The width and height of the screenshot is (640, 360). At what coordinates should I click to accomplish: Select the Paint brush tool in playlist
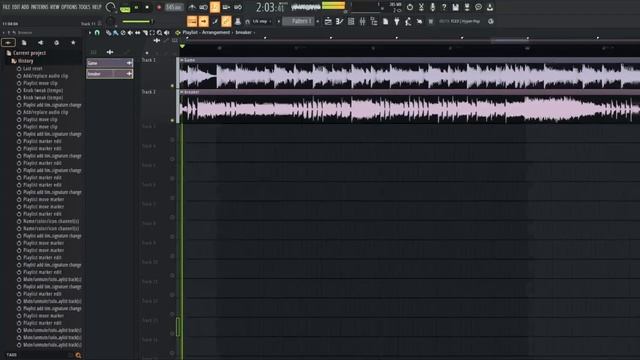point(116,33)
